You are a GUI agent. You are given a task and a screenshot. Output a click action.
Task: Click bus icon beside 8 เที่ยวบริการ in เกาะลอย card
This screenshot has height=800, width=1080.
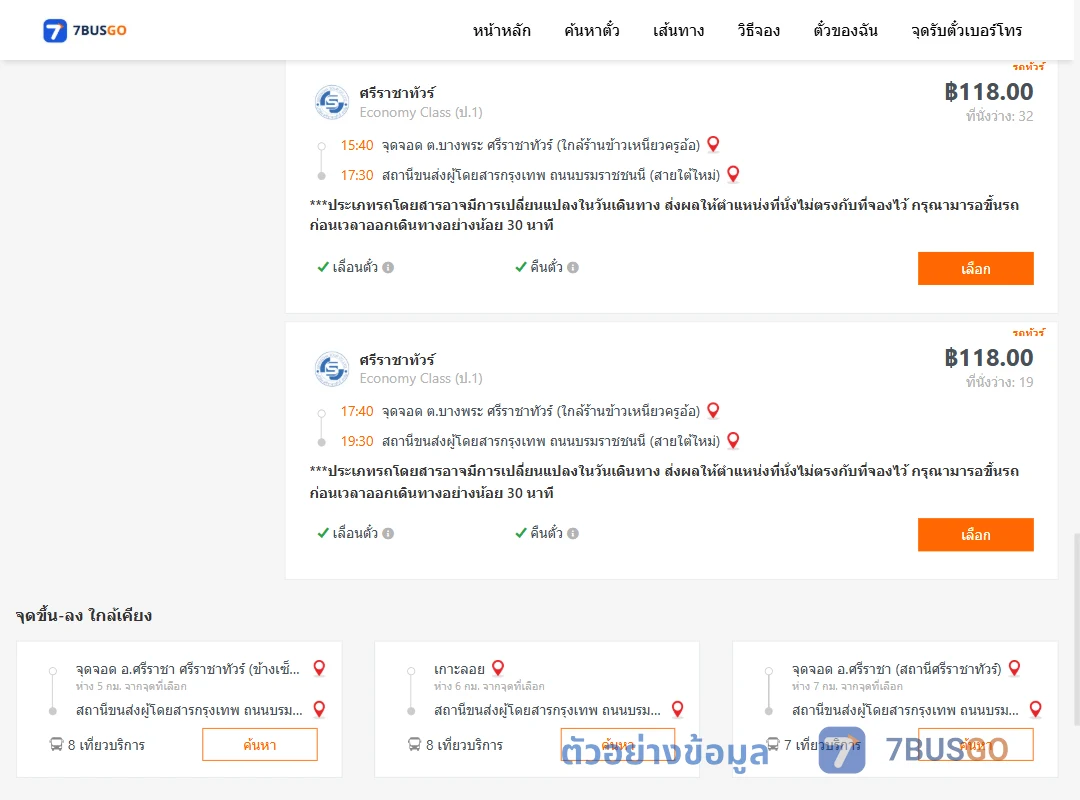tap(415, 744)
